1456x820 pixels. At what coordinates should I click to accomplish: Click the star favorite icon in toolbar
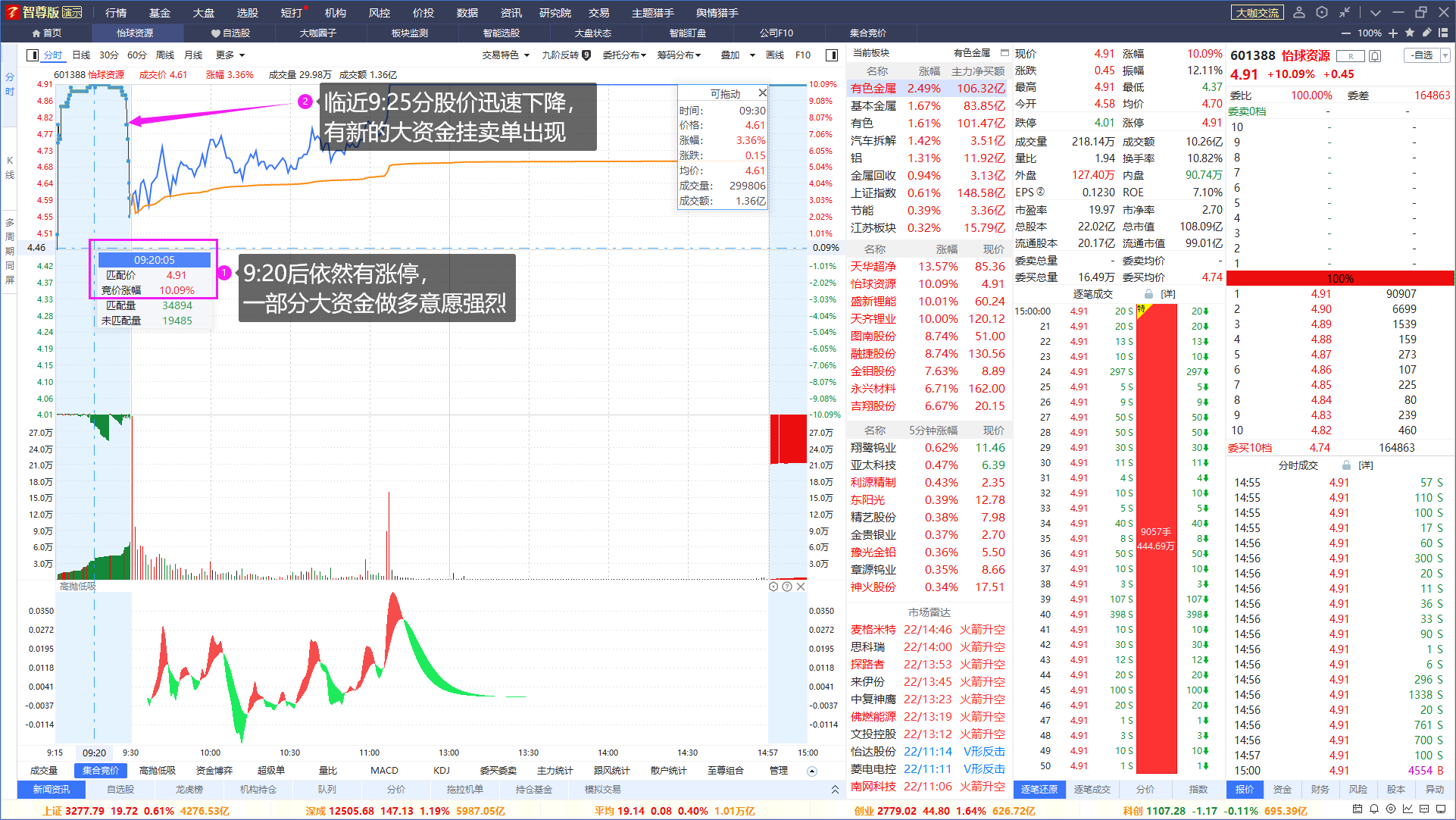tap(1410, 33)
